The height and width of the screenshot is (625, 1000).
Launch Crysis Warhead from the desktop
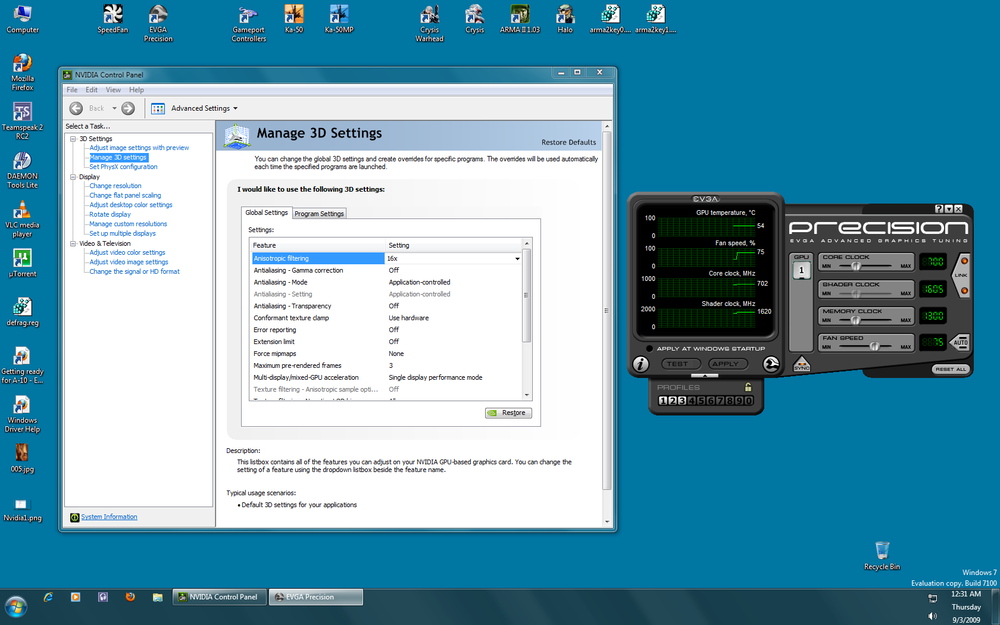point(429,18)
